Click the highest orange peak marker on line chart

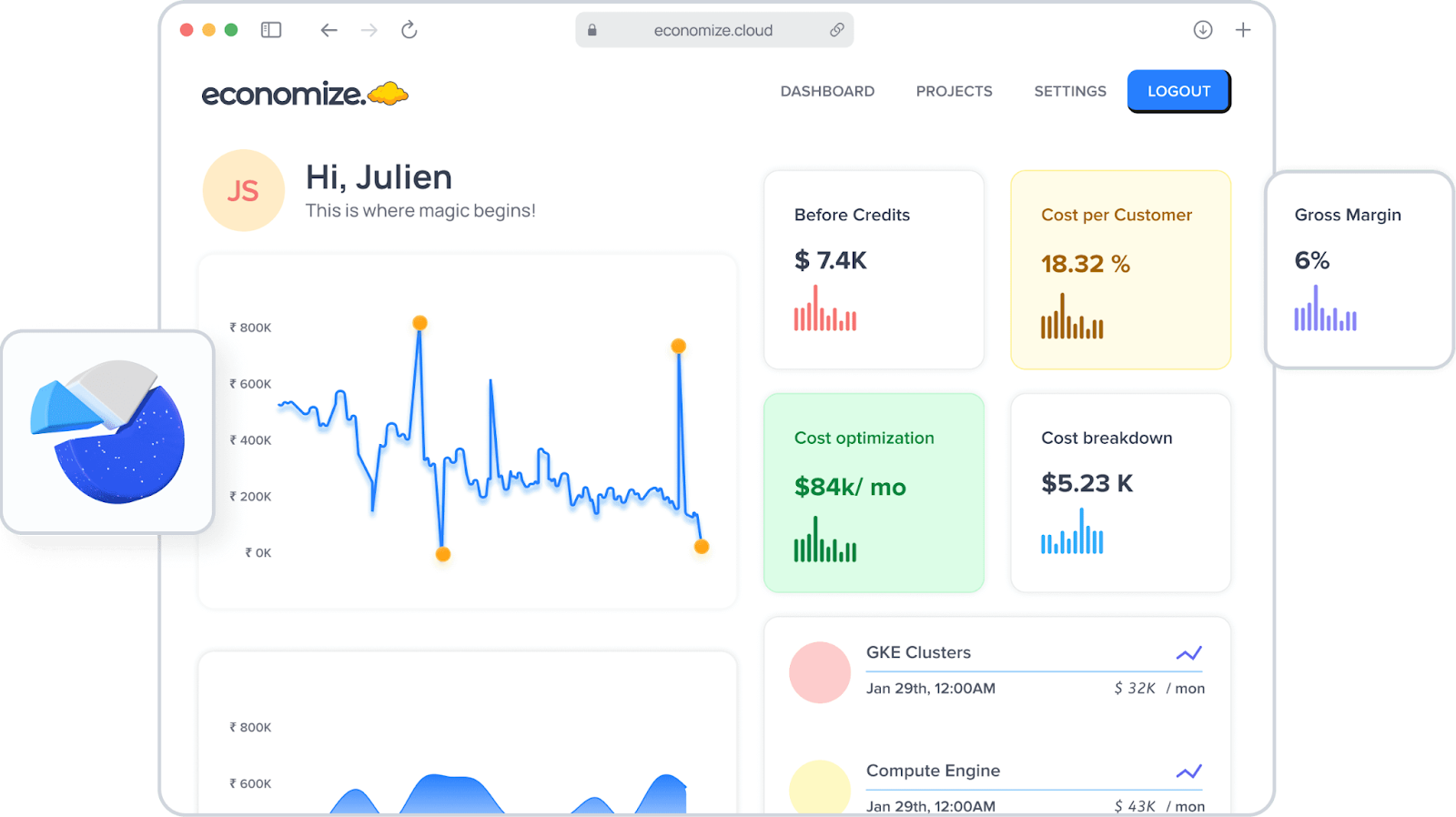(x=420, y=323)
